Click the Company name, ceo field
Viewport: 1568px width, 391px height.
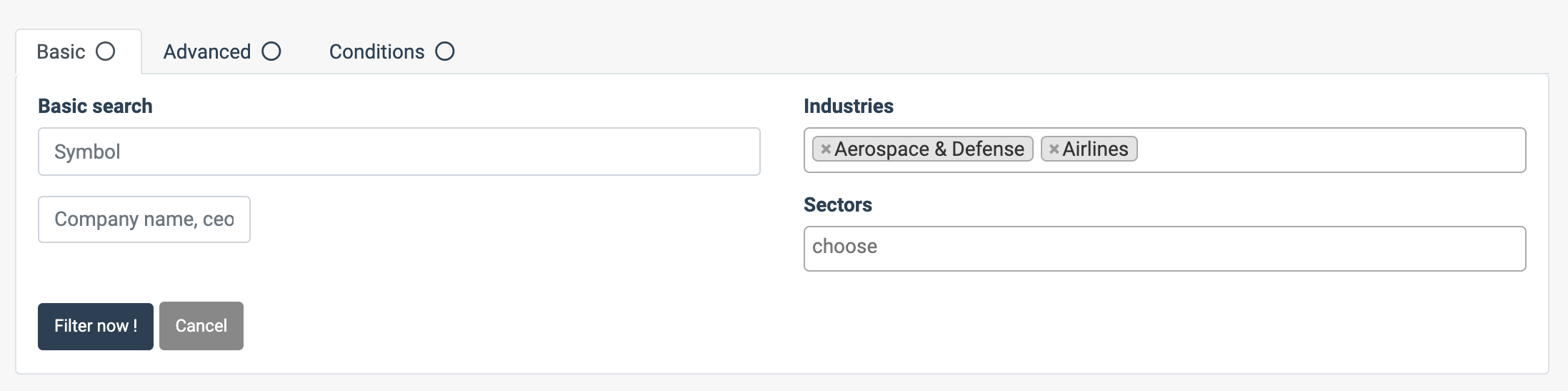[x=144, y=219]
